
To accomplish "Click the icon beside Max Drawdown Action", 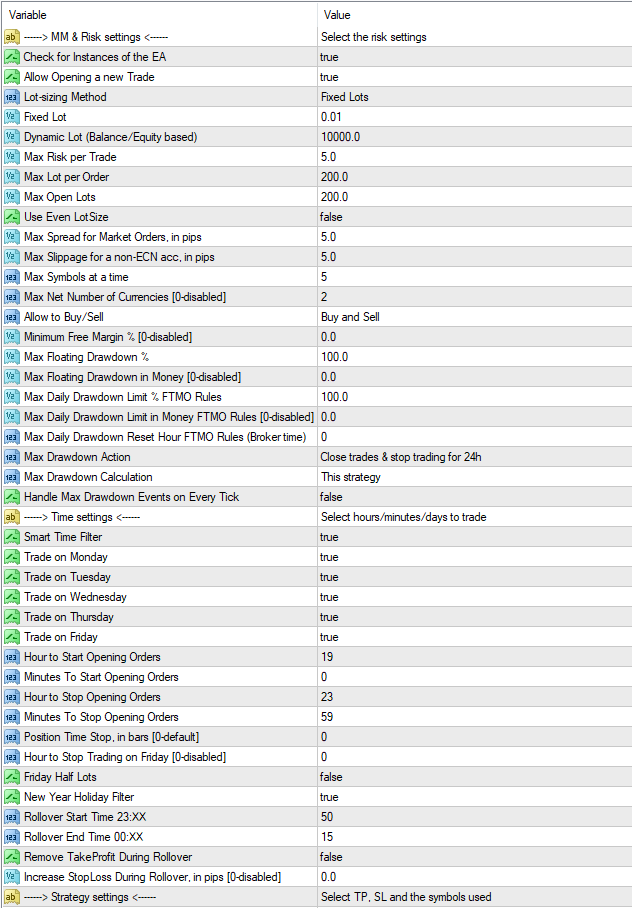I will pos(12,457).
